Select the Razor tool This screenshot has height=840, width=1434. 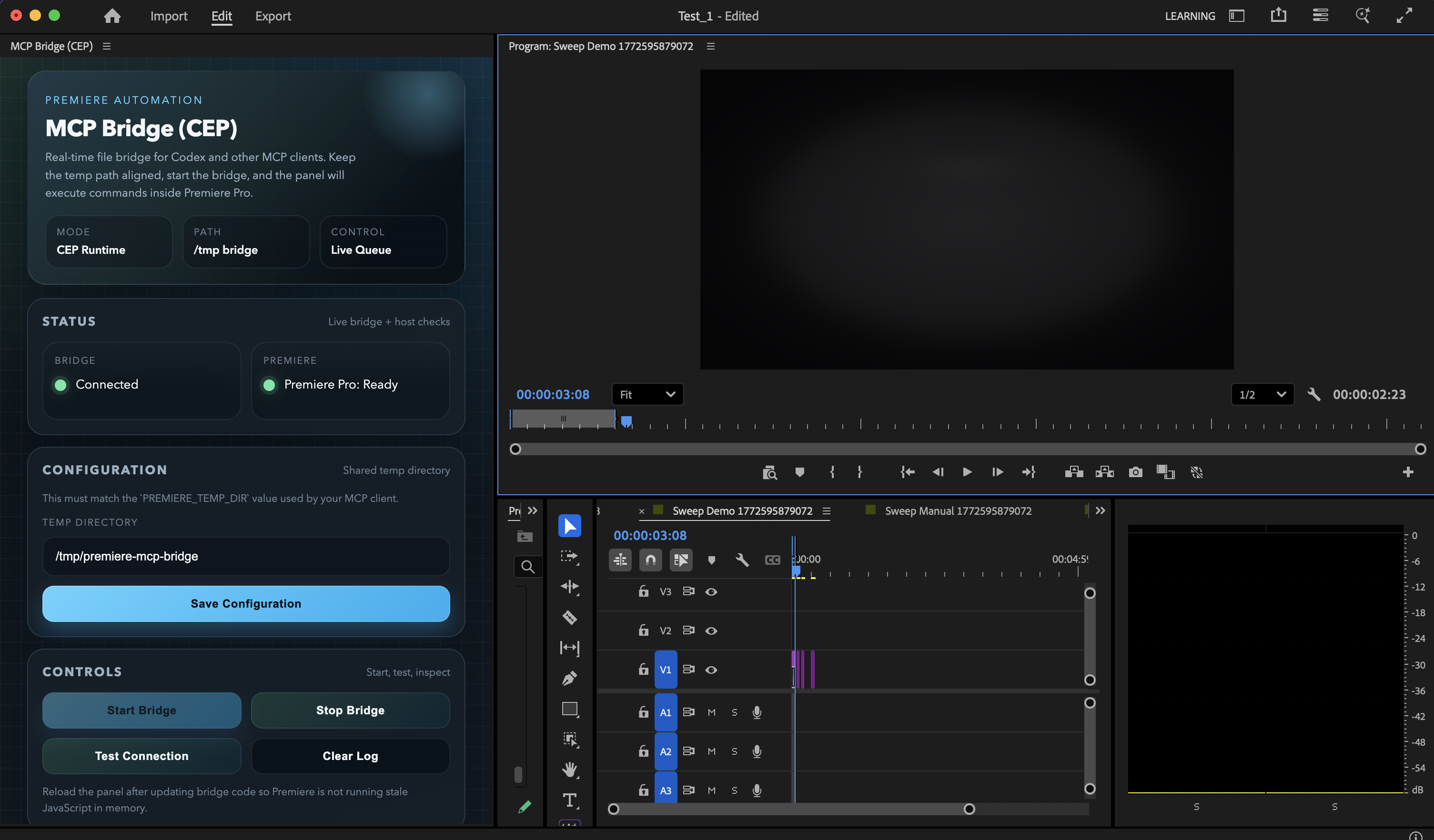[569, 617]
